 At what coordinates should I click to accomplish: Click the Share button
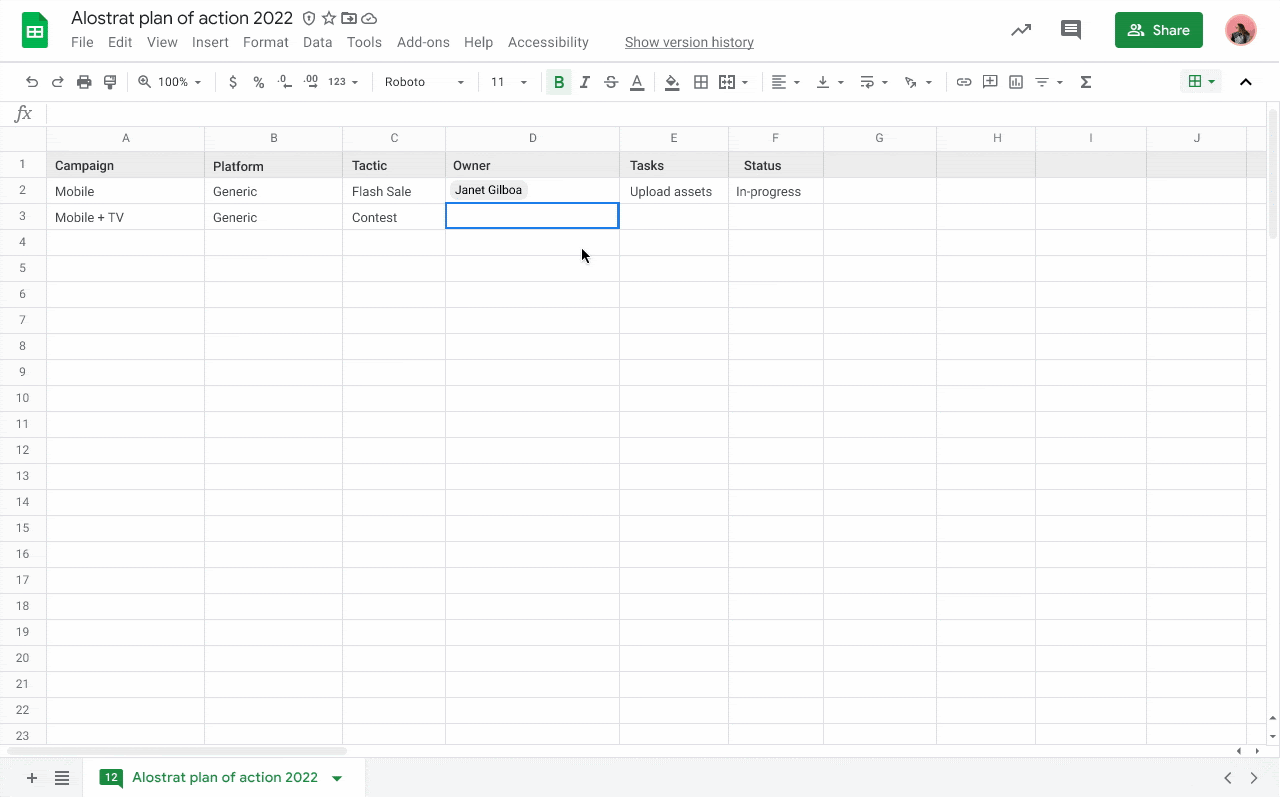coord(1158,30)
